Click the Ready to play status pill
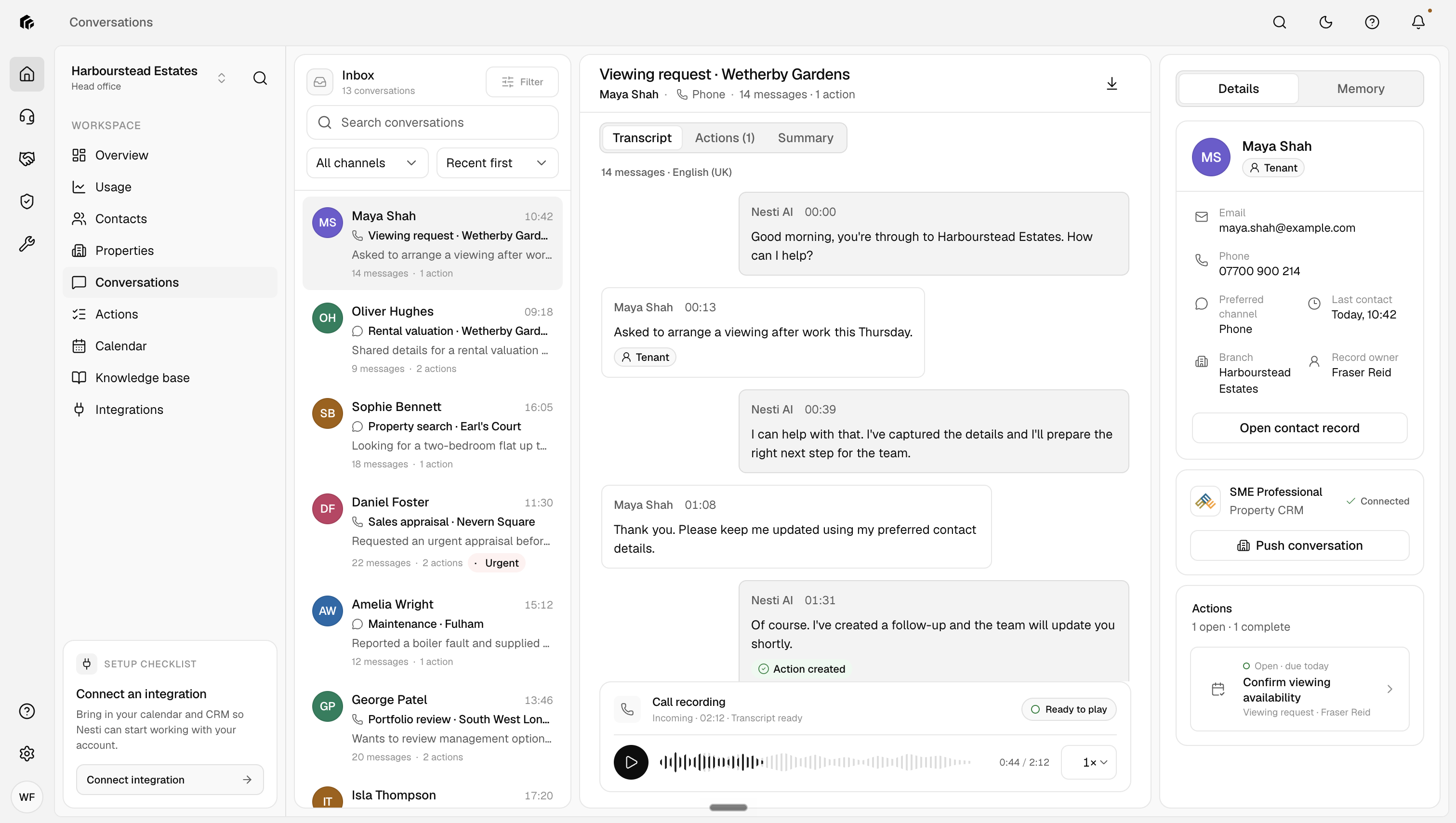The image size is (1456, 823). (1069, 709)
